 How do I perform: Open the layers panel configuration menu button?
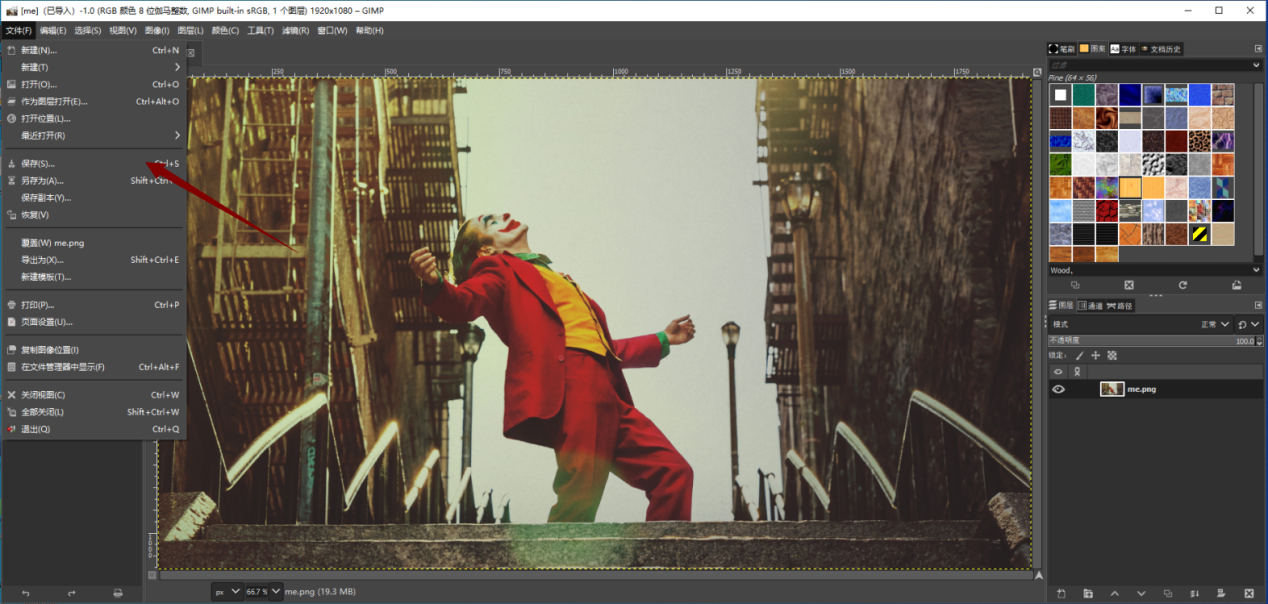[x=1258, y=305]
